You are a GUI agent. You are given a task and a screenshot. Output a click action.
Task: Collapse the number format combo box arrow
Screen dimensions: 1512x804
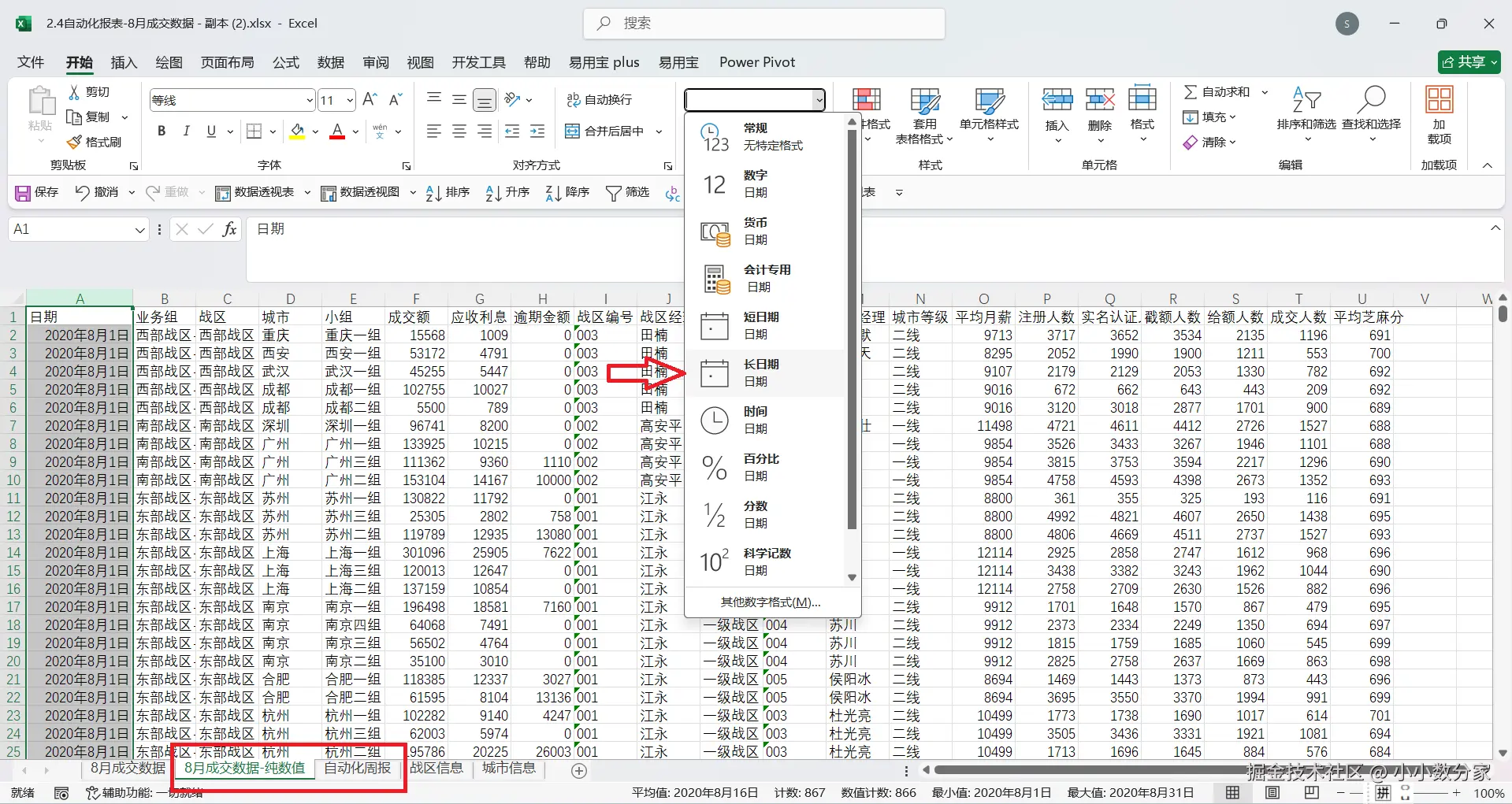pos(819,100)
